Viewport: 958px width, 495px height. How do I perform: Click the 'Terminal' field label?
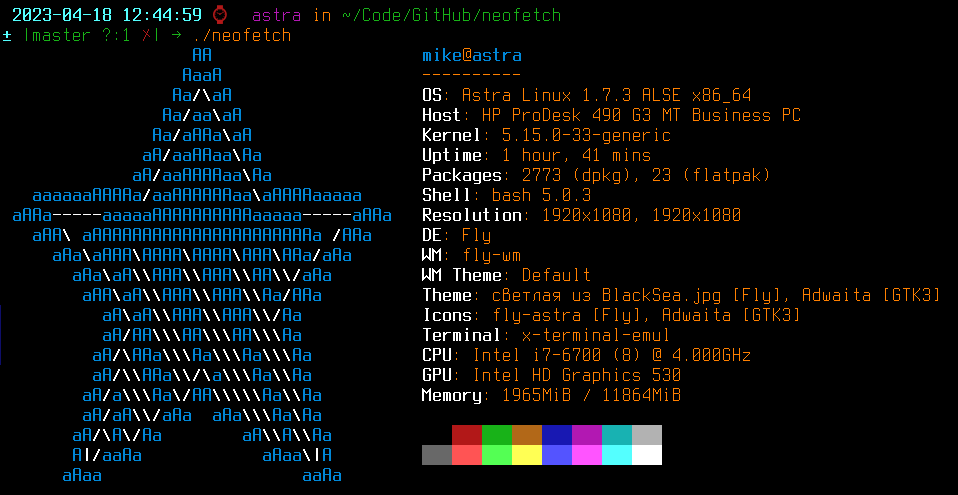(x=462, y=336)
